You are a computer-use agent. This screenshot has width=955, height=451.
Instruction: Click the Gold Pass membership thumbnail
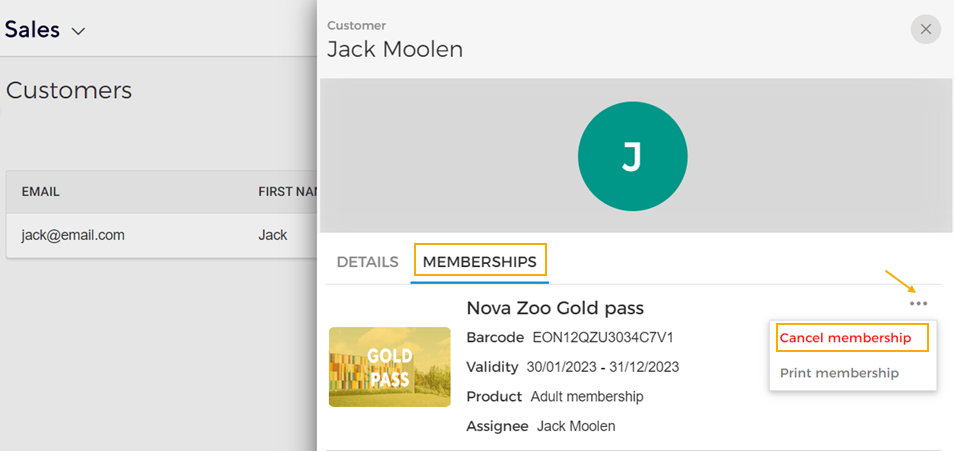pyautogui.click(x=389, y=367)
